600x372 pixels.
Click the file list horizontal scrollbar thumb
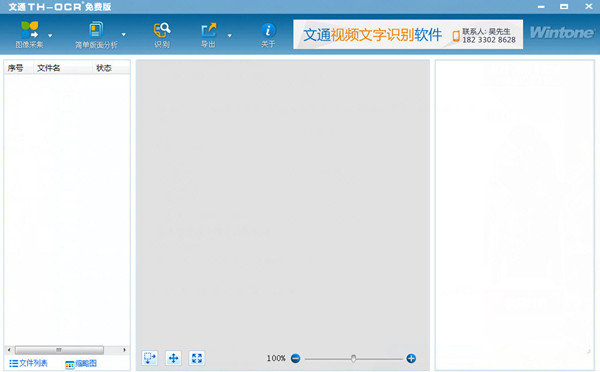[x=59, y=350]
